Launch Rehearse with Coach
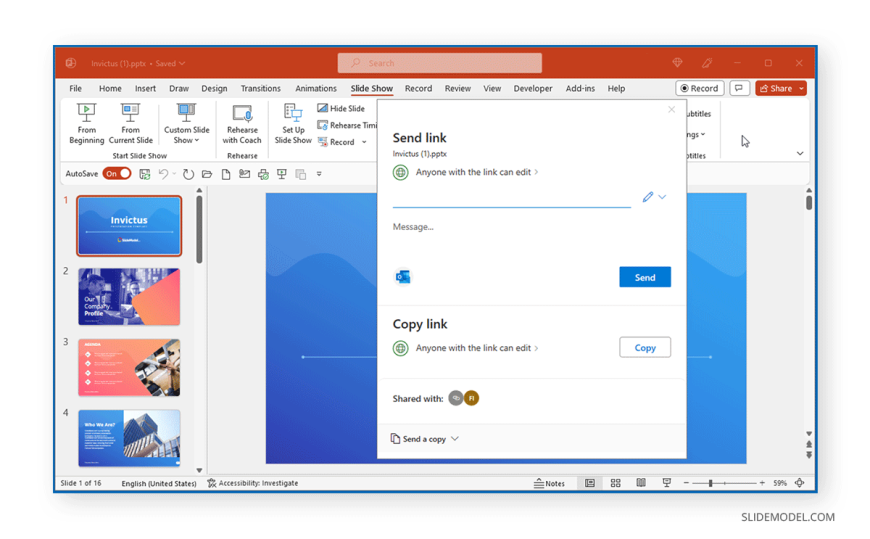870x539 pixels. tap(242, 124)
